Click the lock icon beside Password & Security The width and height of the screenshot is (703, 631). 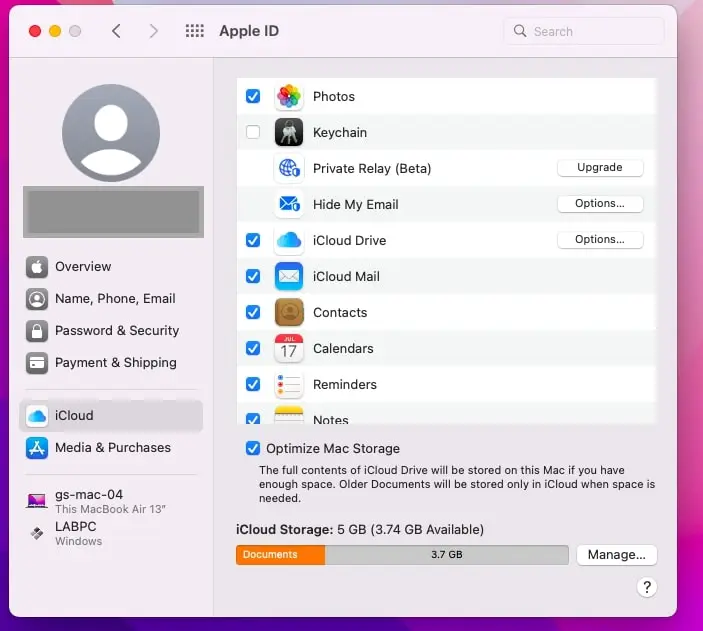(x=37, y=331)
